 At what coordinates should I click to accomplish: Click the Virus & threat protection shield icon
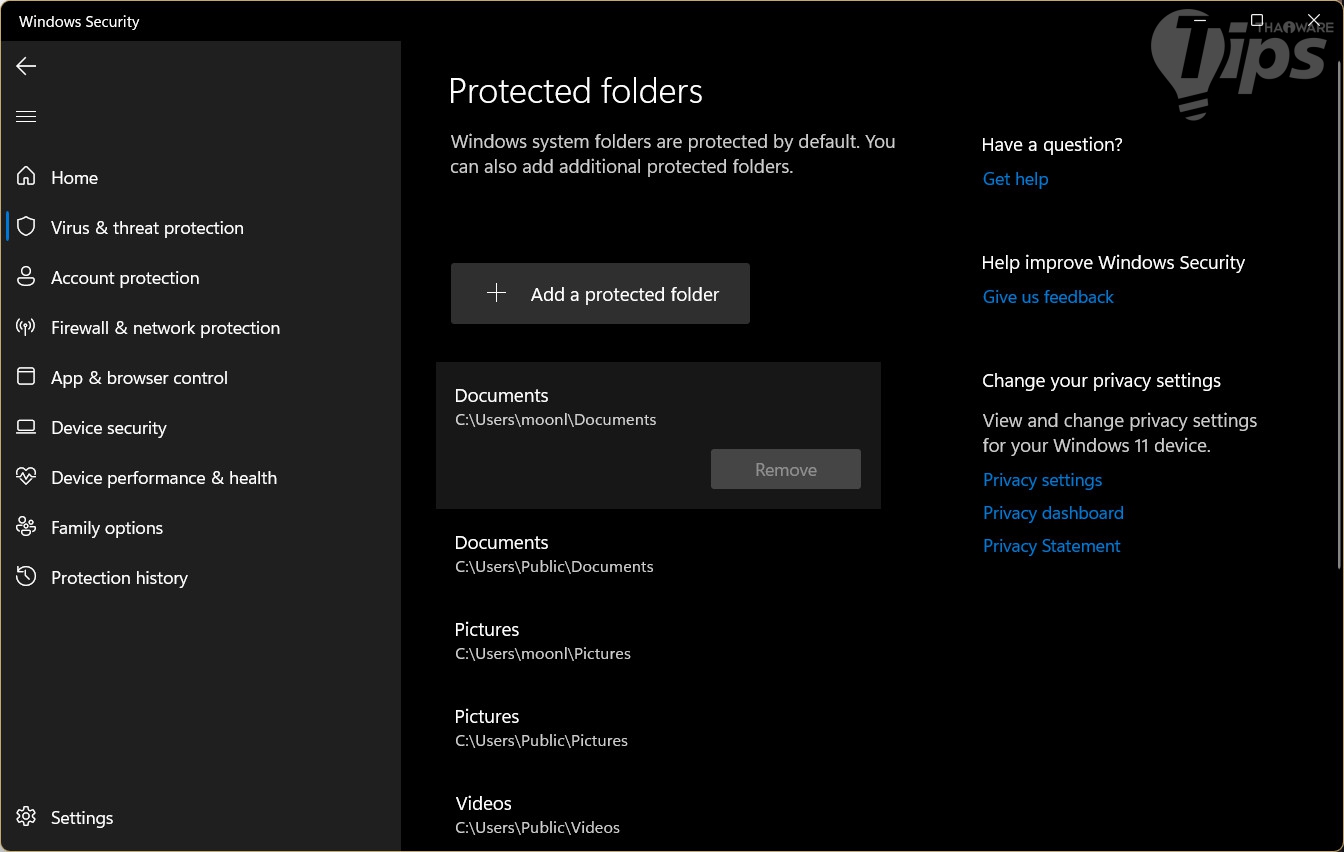pyautogui.click(x=27, y=228)
